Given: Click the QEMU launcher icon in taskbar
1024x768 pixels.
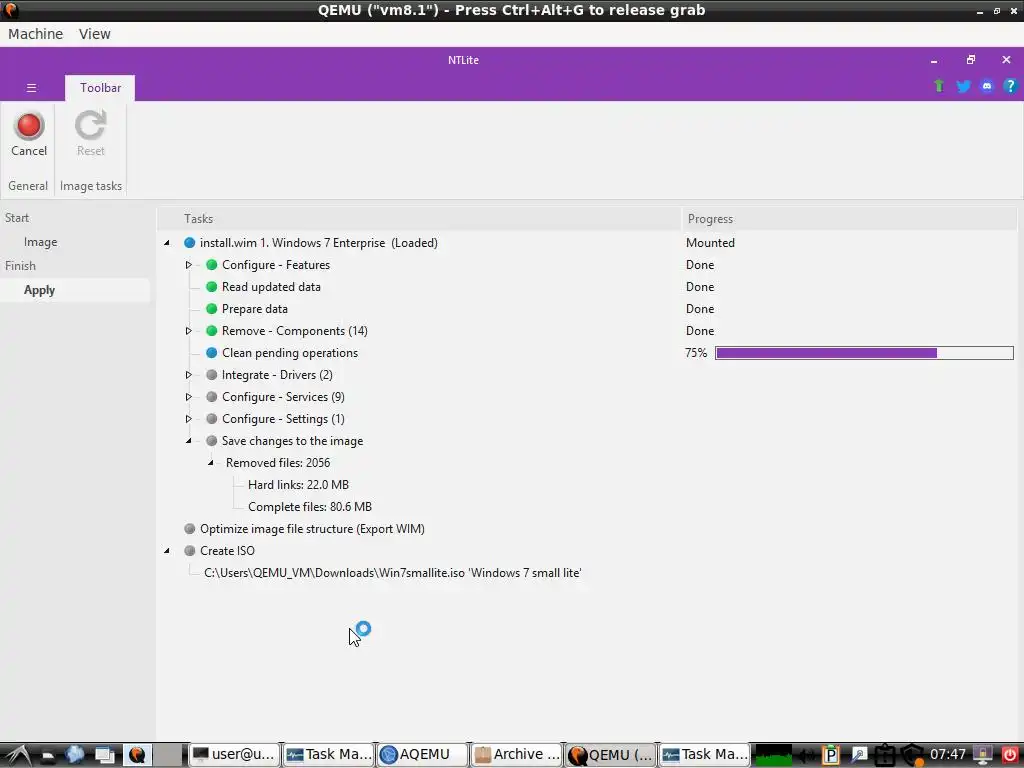Looking at the screenshot, I should [137, 755].
